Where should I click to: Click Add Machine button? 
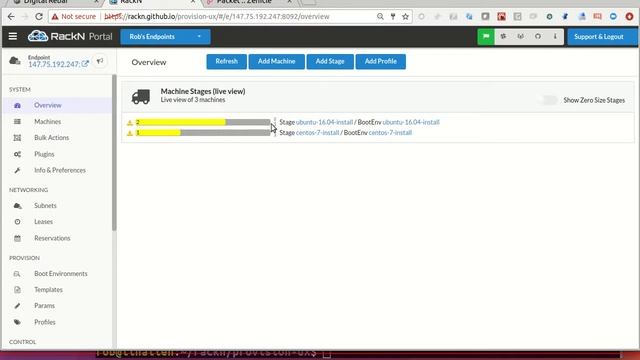click(x=276, y=61)
